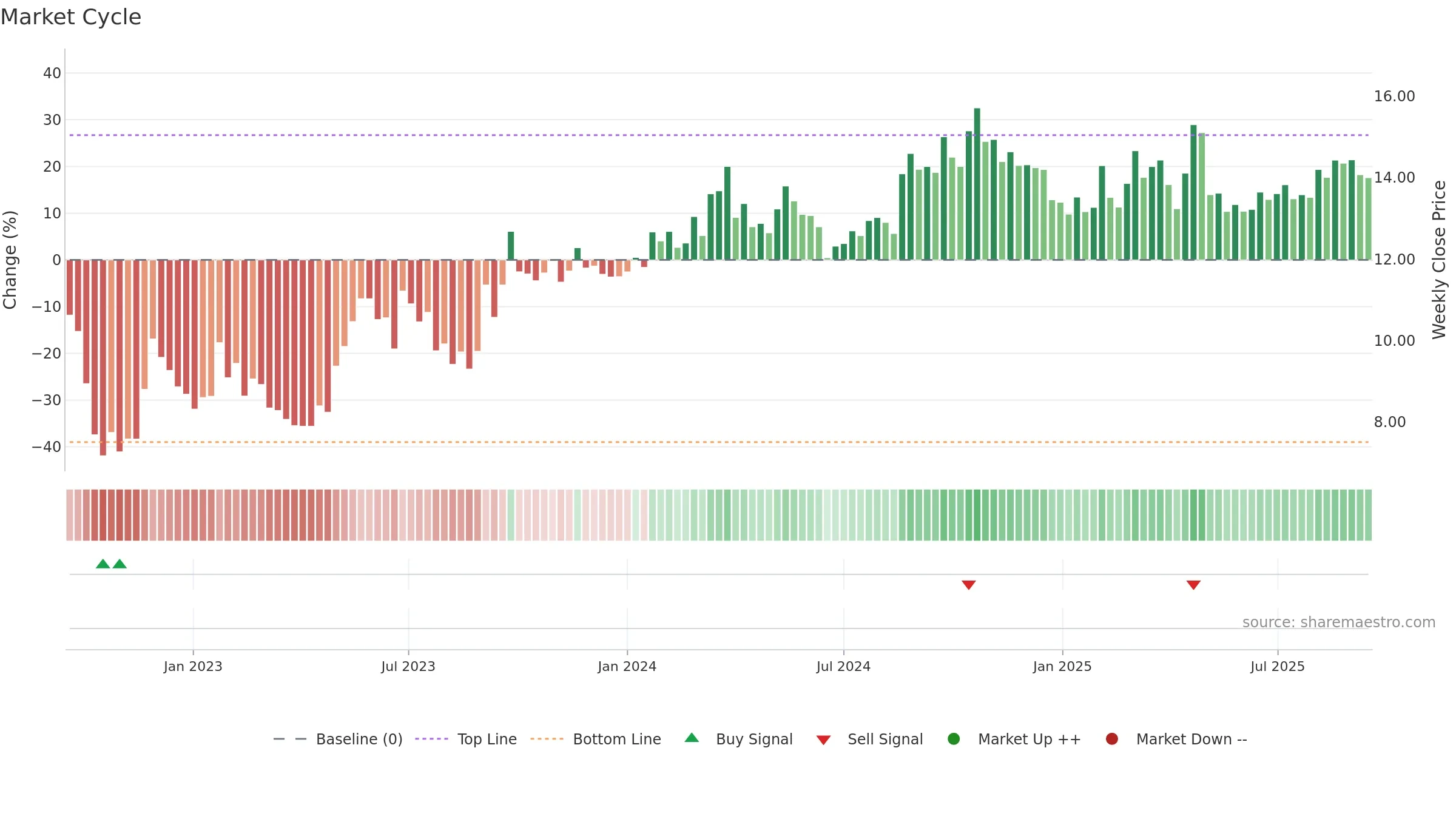The image size is (1456, 819).
Task: Click the lowest red bar below −40 percent
Action: coord(103,357)
